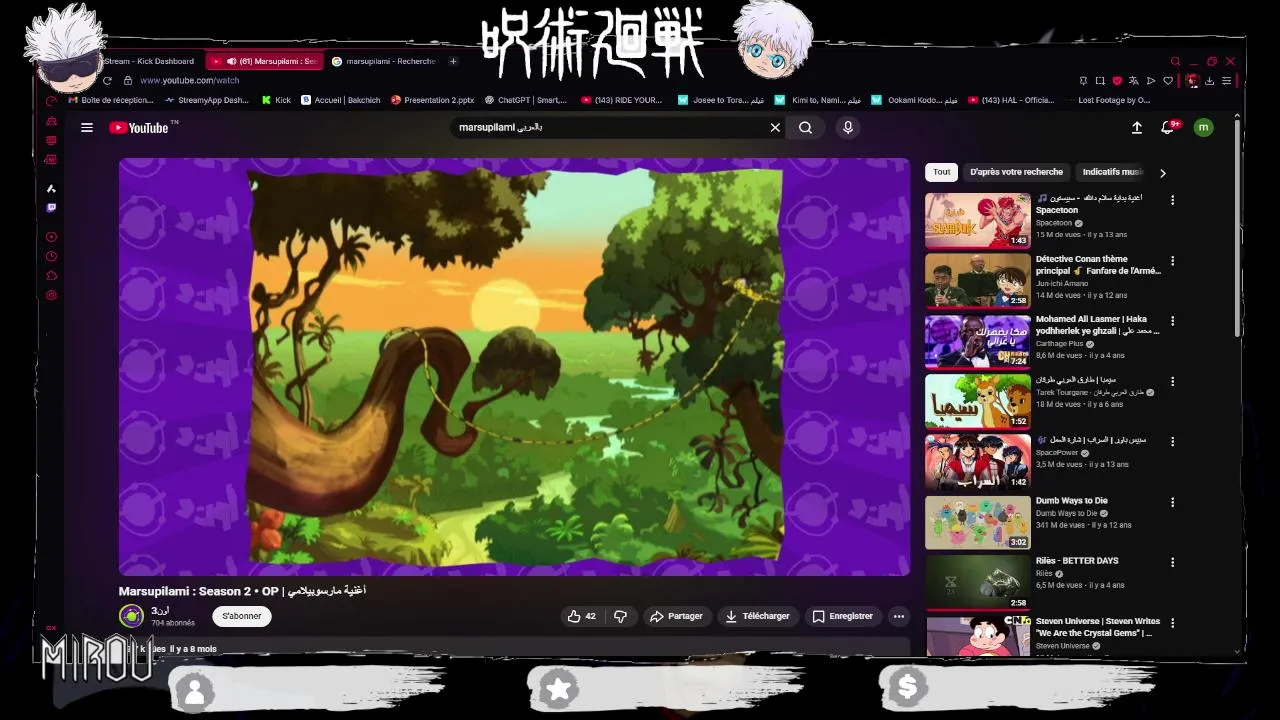Share the video via Partager

click(x=677, y=616)
